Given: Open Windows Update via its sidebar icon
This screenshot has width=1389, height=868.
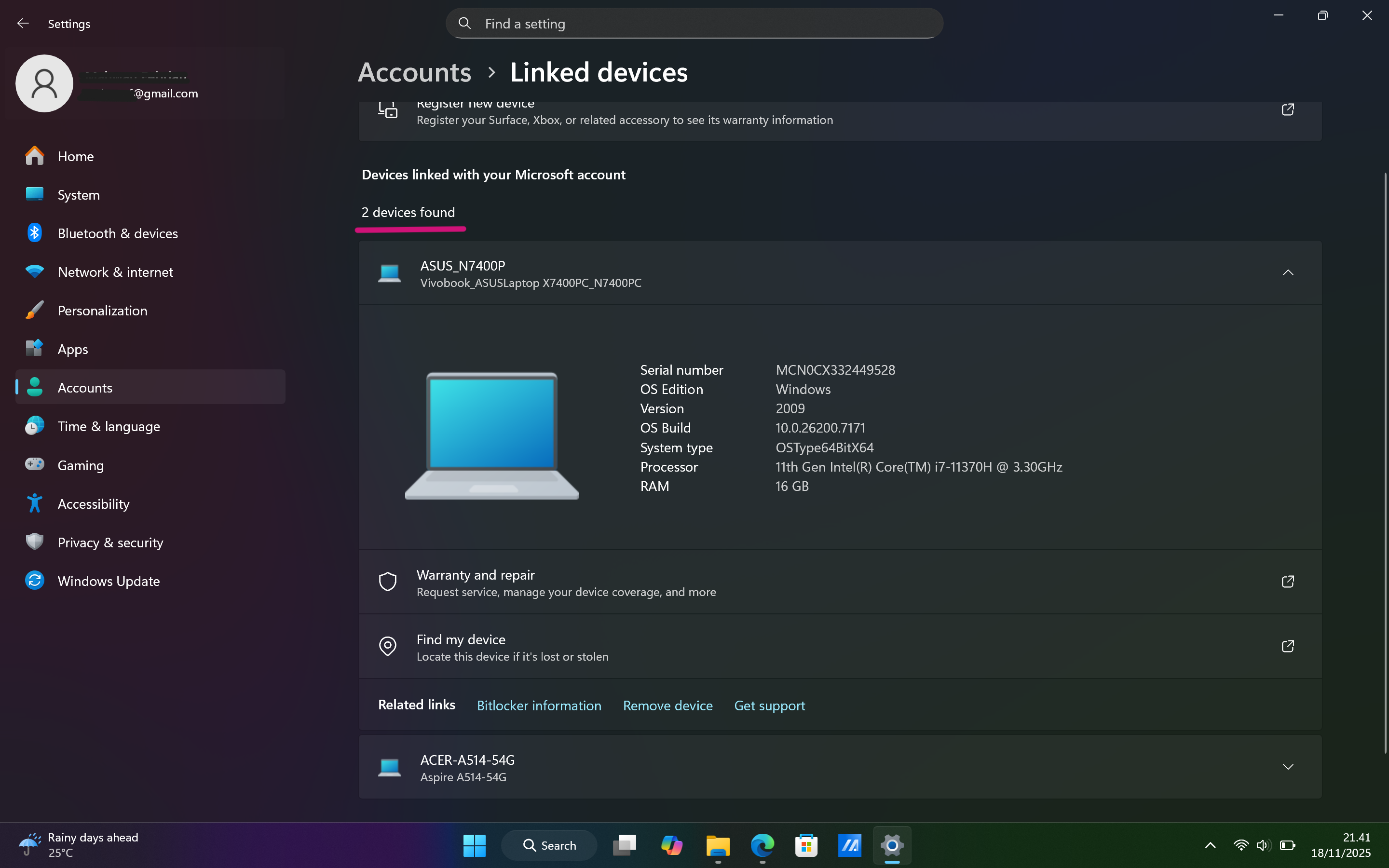Looking at the screenshot, I should [x=34, y=581].
